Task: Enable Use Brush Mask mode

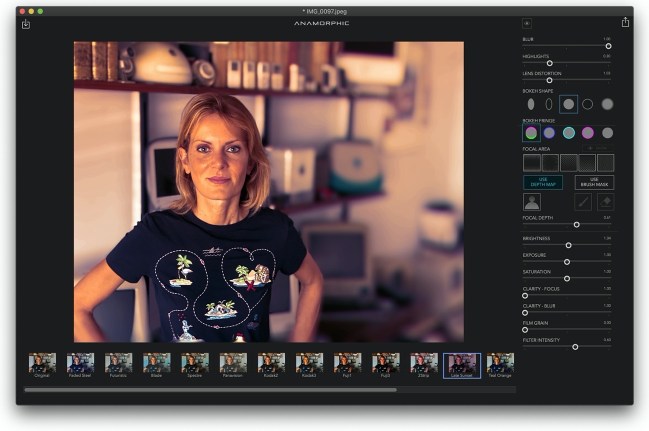Action: [594, 182]
